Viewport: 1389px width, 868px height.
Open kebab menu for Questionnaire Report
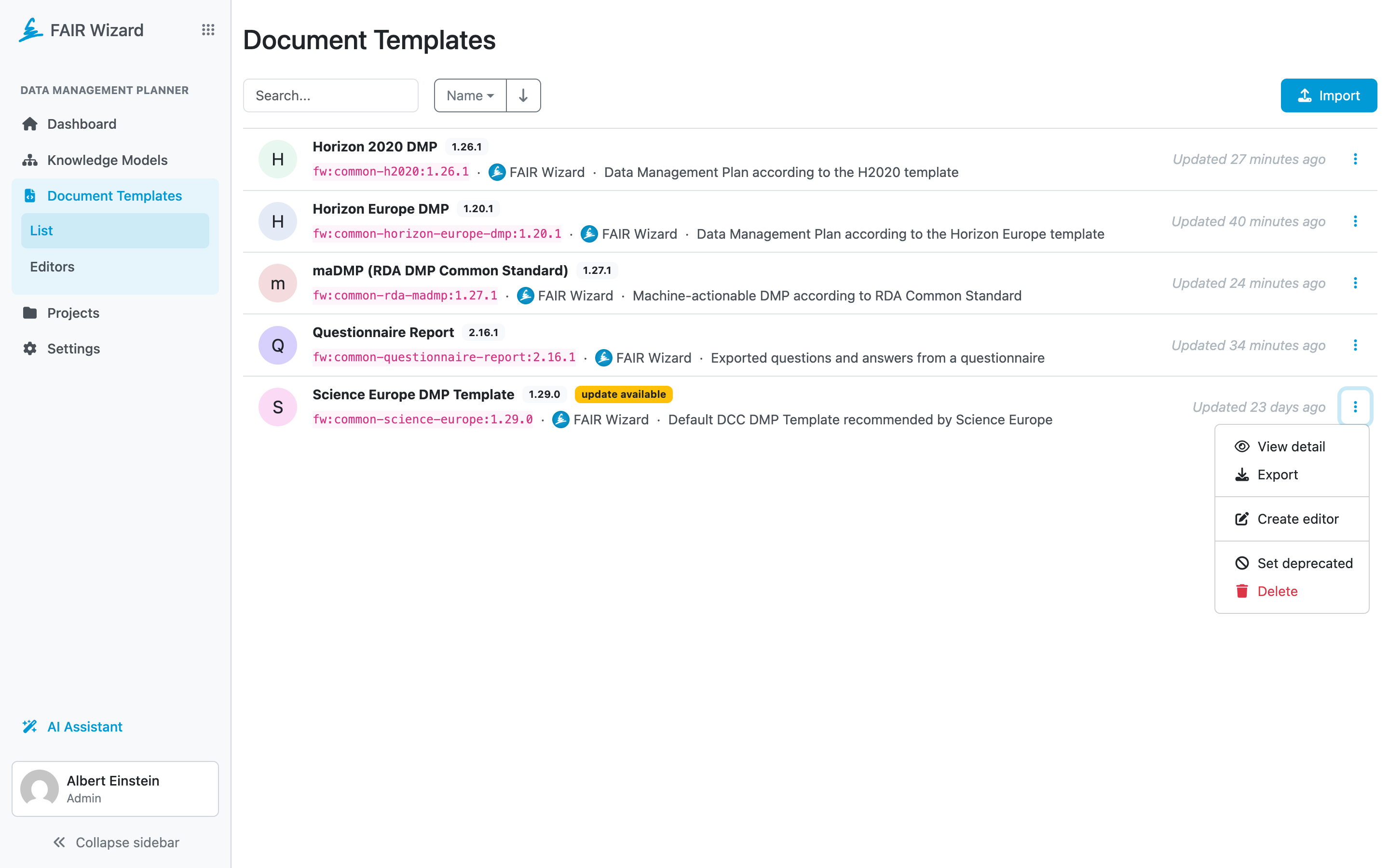click(1355, 345)
